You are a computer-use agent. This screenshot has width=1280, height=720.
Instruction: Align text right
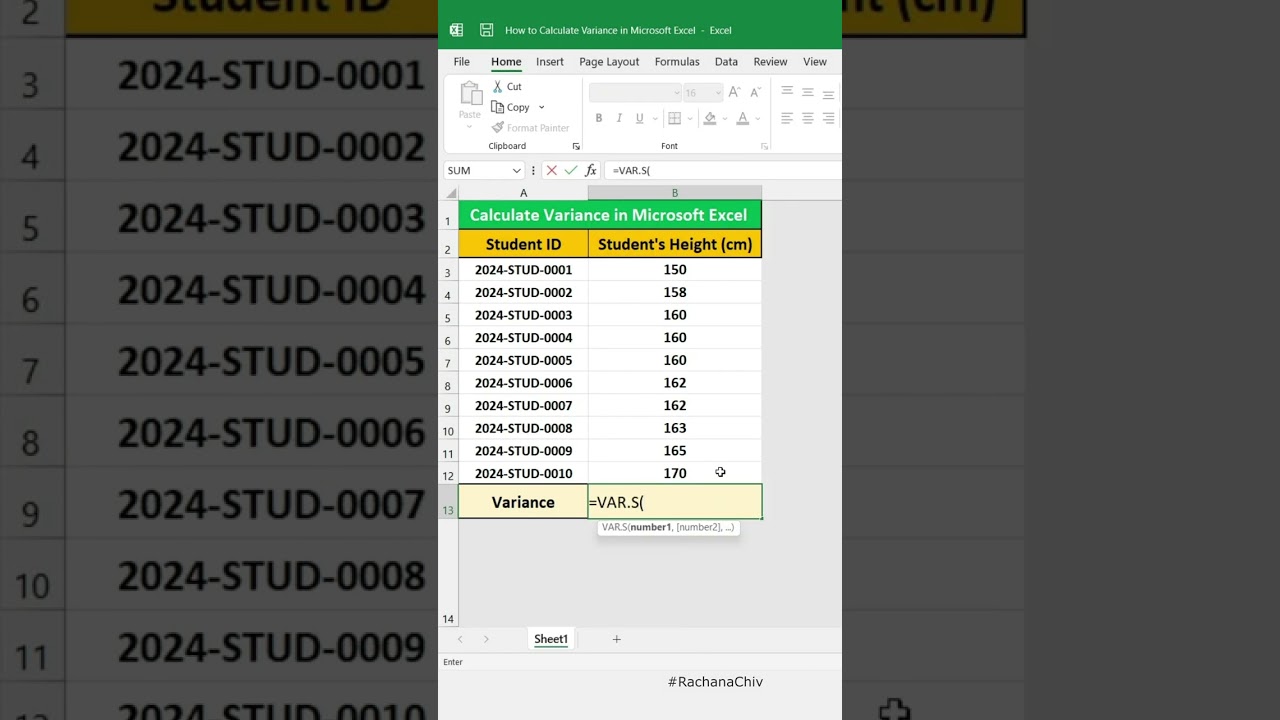828,118
